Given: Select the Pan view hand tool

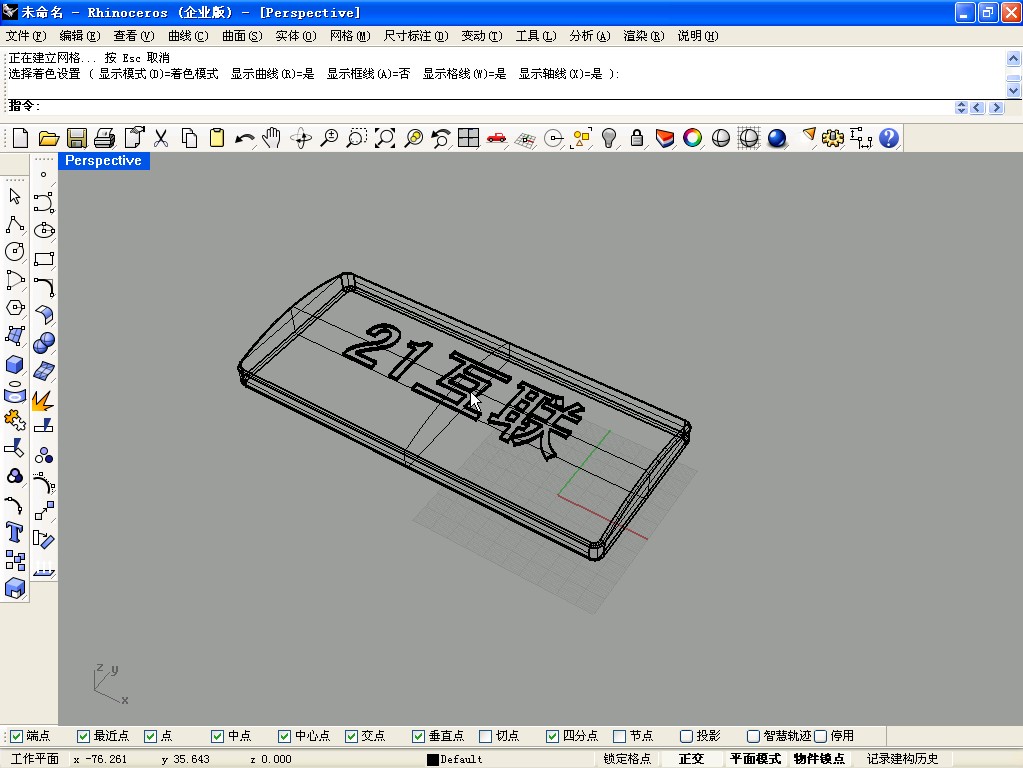Looking at the screenshot, I should pos(272,138).
